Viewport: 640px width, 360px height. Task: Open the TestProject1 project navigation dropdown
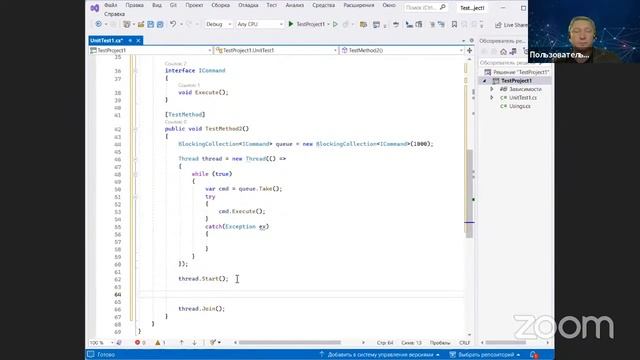pos(151,50)
